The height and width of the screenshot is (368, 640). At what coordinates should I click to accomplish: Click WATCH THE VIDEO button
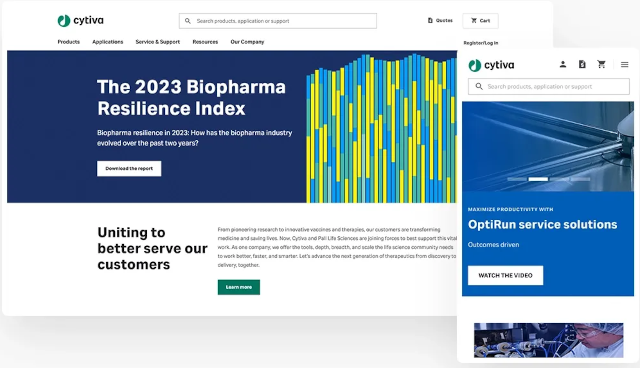pos(505,275)
